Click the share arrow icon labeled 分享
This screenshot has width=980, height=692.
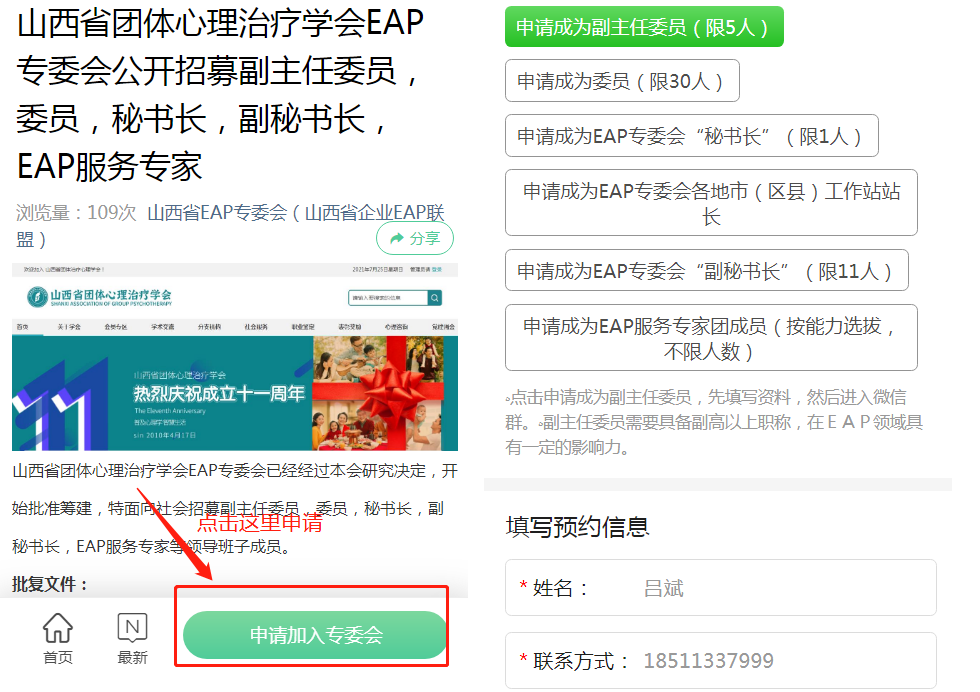[414, 238]
